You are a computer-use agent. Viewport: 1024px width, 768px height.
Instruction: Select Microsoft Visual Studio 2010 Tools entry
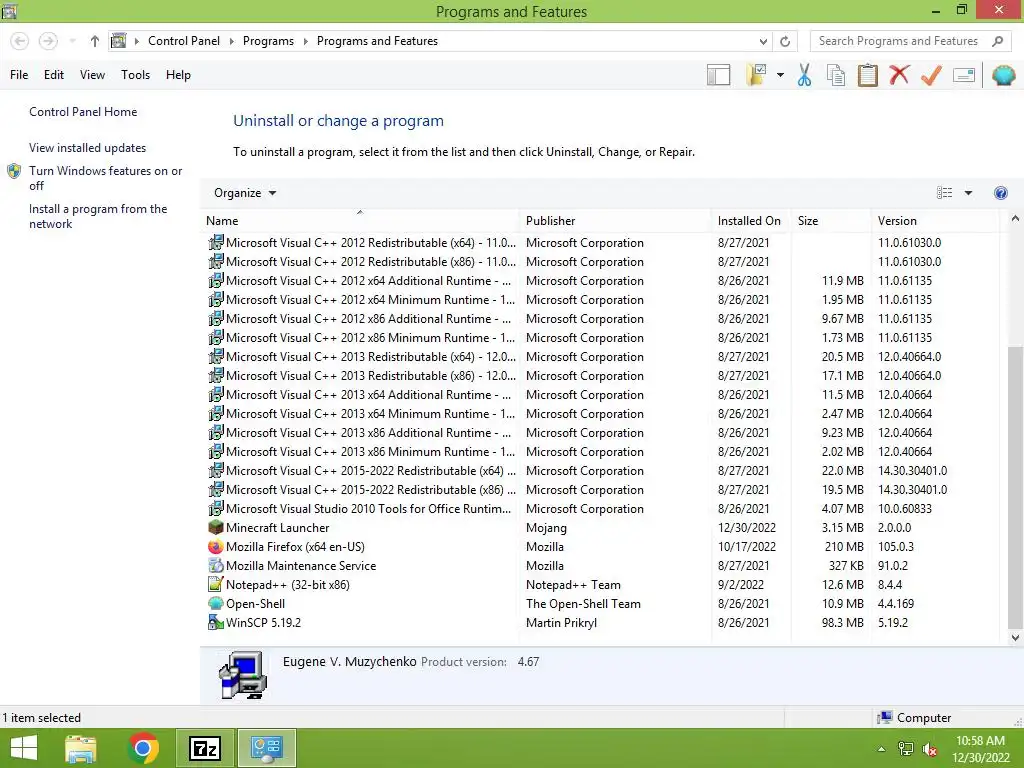tap(601, 509)
